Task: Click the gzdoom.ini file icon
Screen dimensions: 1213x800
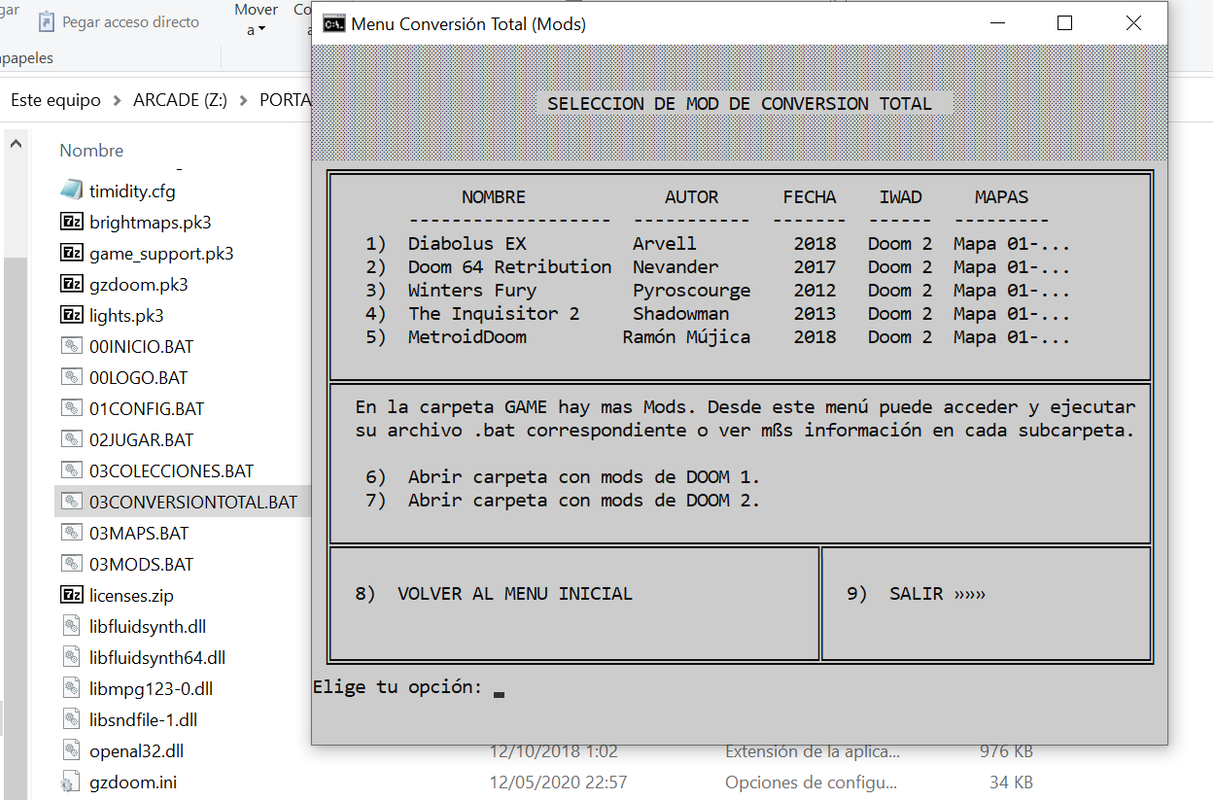Action: coord(71,782)
